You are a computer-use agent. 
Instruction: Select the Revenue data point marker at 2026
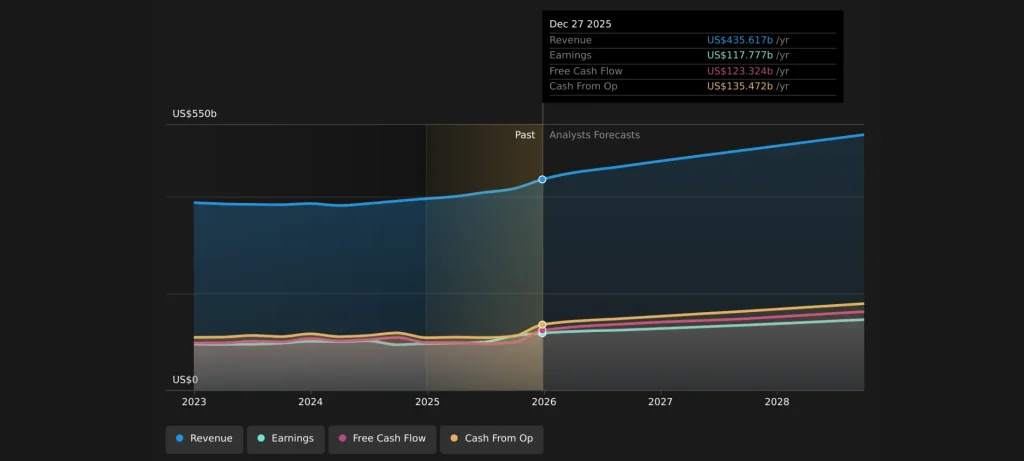(x=543, y=179)
